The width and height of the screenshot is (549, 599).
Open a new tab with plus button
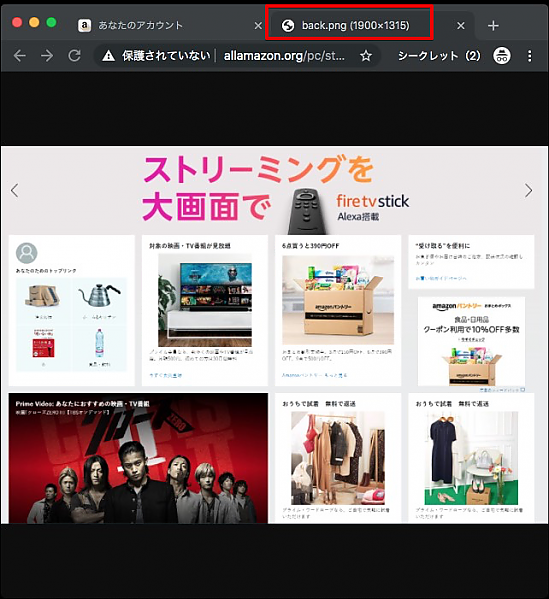[x=493, y=26]
